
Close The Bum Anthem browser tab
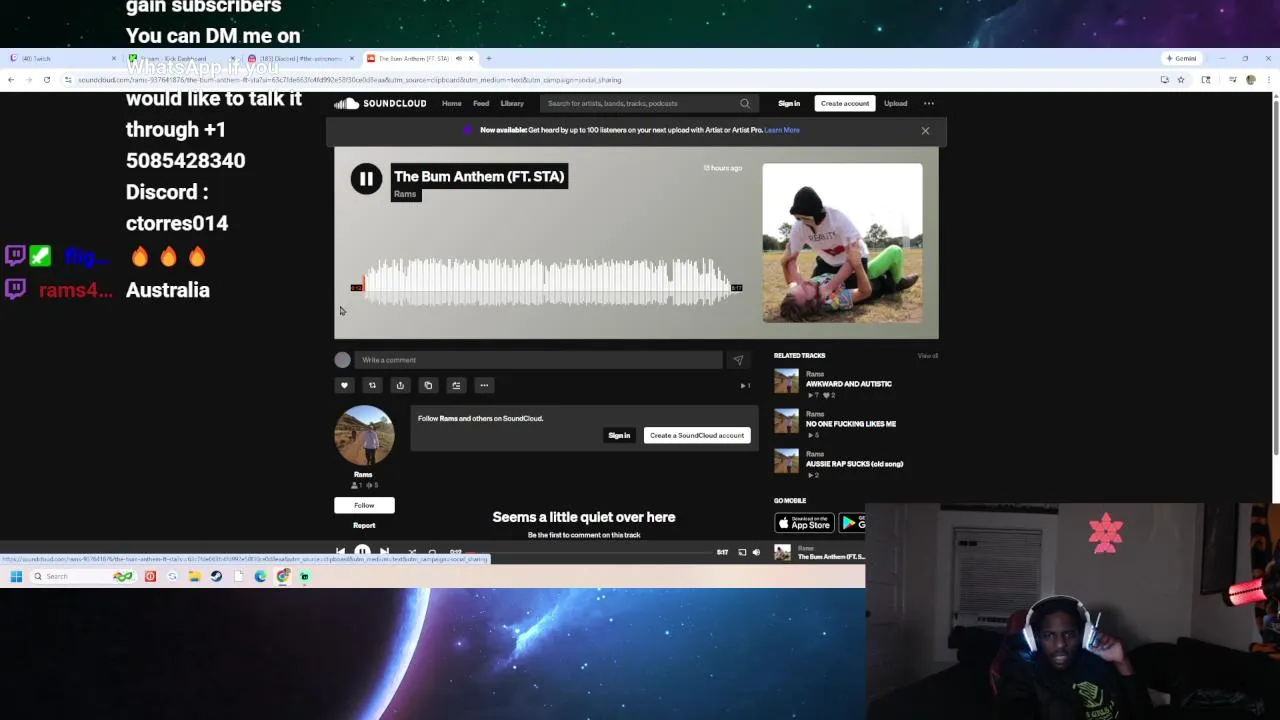pyautogui.click(x=471, y=58)
